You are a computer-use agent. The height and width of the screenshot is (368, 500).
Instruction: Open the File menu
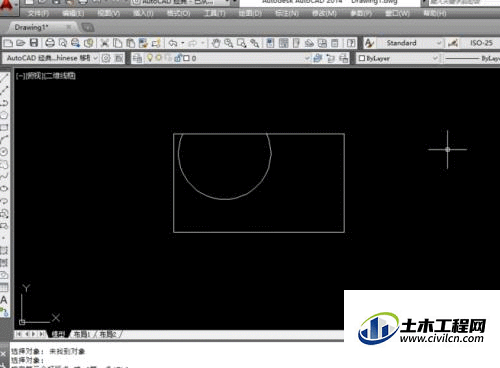(x=39, y=14)
